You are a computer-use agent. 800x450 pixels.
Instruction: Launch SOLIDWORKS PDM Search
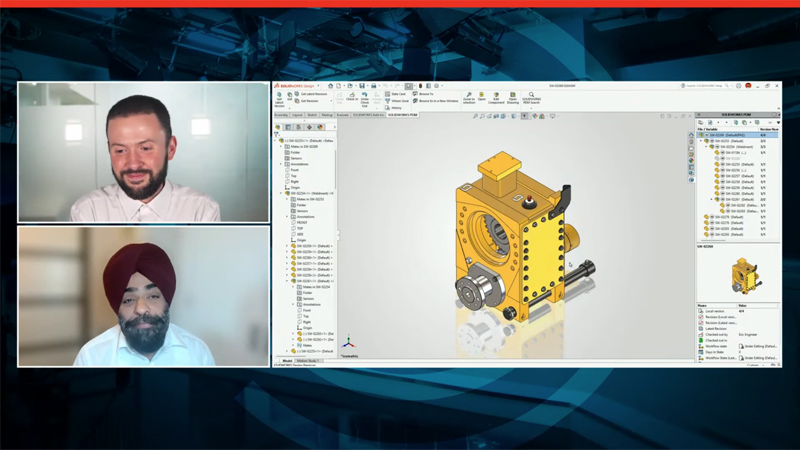pos(531,98)
